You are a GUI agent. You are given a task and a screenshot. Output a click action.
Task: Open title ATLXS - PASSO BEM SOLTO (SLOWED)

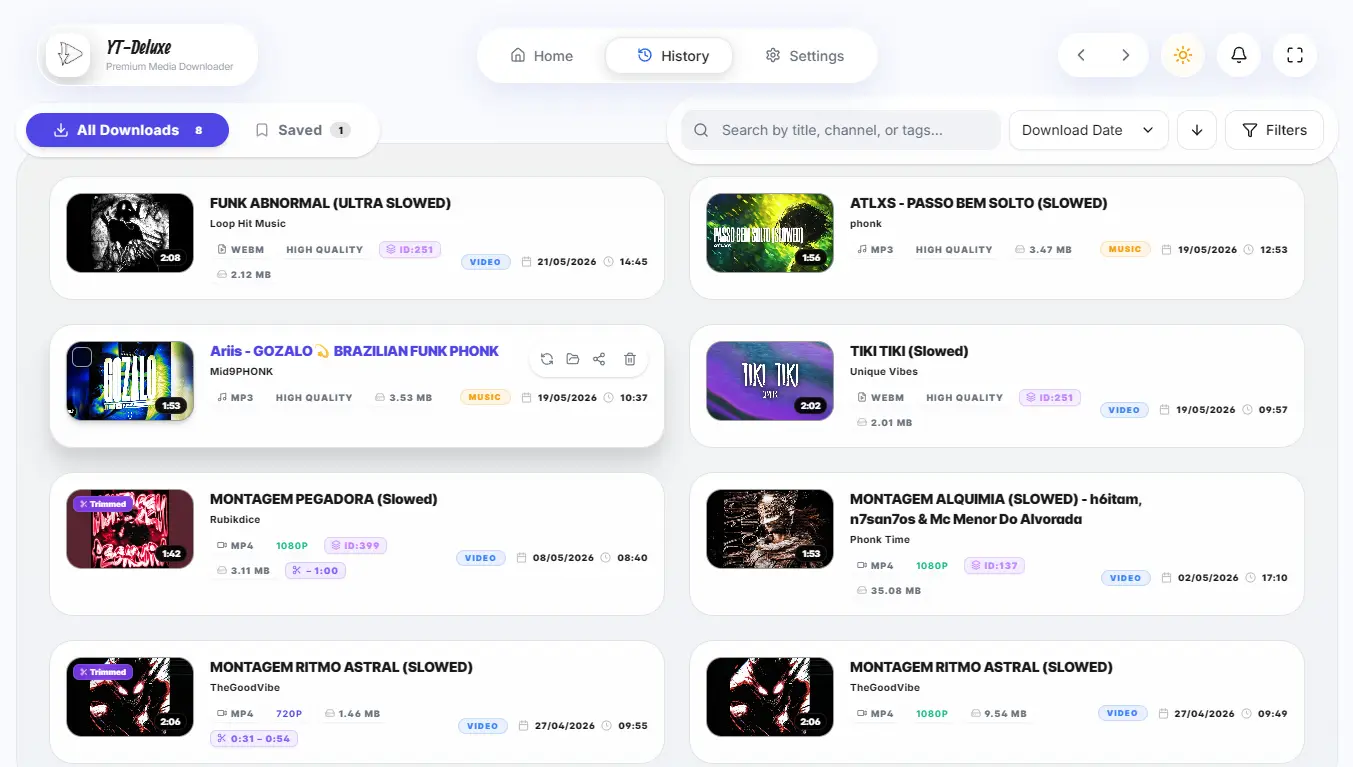978,203
